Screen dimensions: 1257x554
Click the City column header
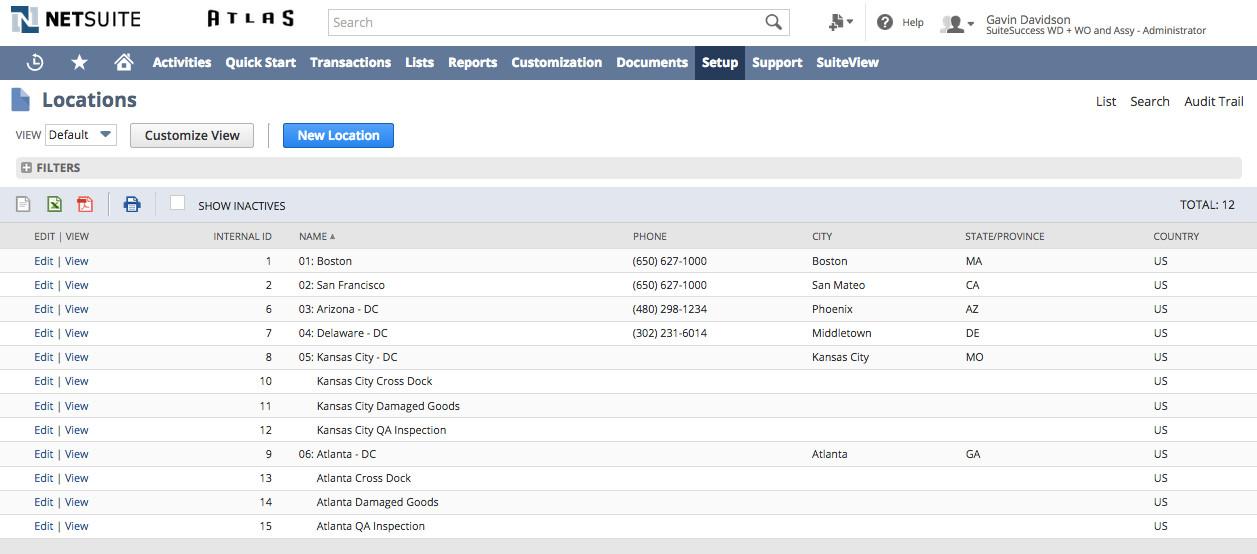822,237
